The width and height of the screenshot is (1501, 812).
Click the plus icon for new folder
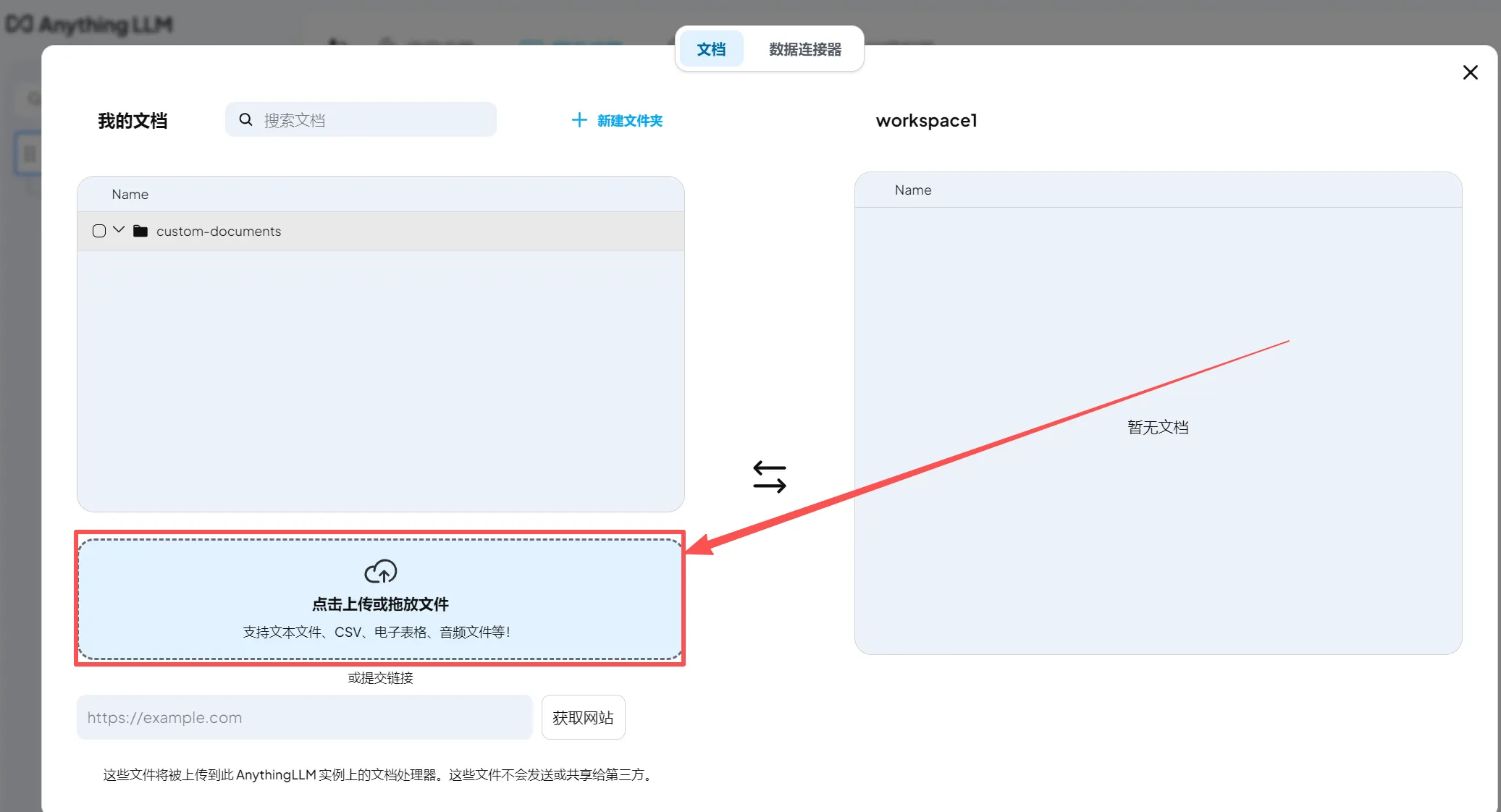(579, 120)
